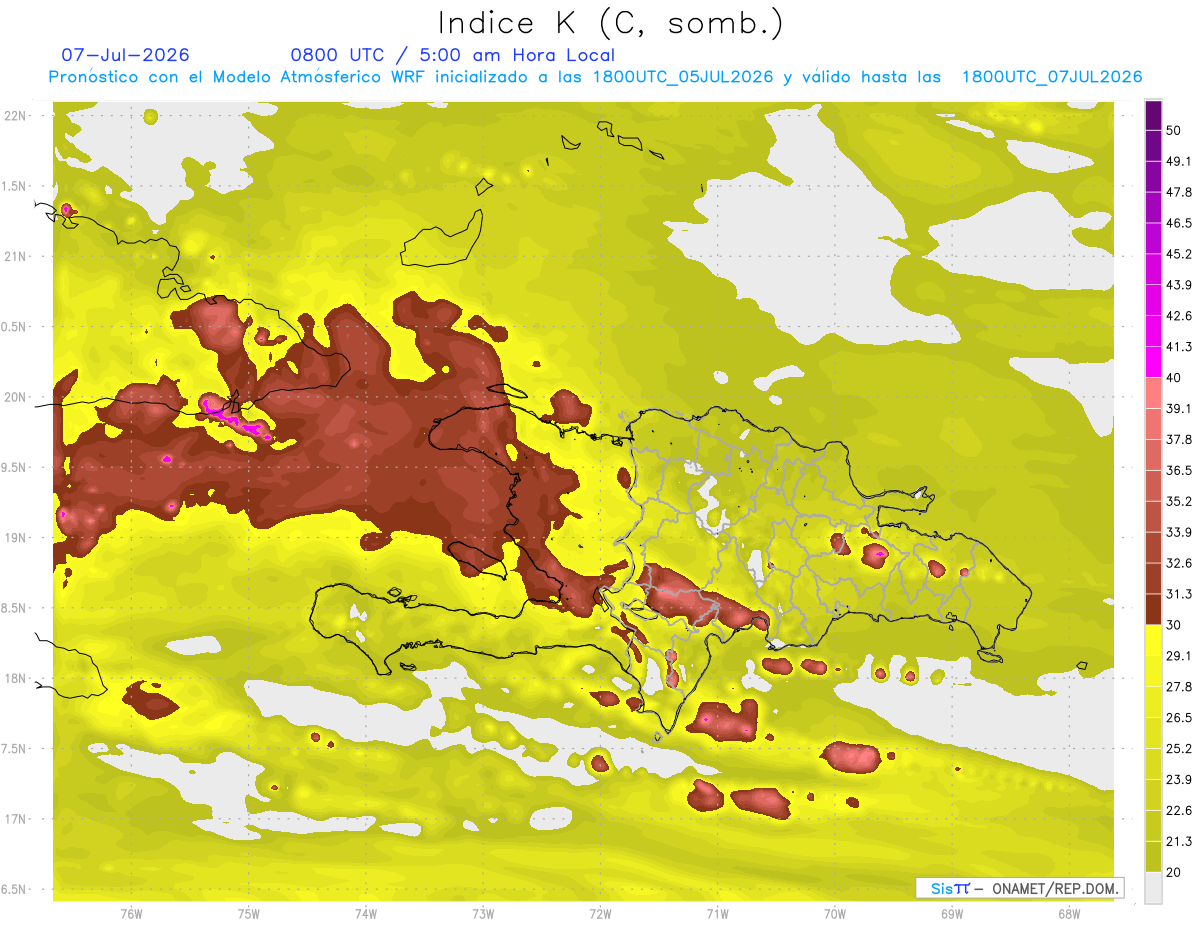Click the '18N' latitude label

pyautogui.click(x=16, y=678)
